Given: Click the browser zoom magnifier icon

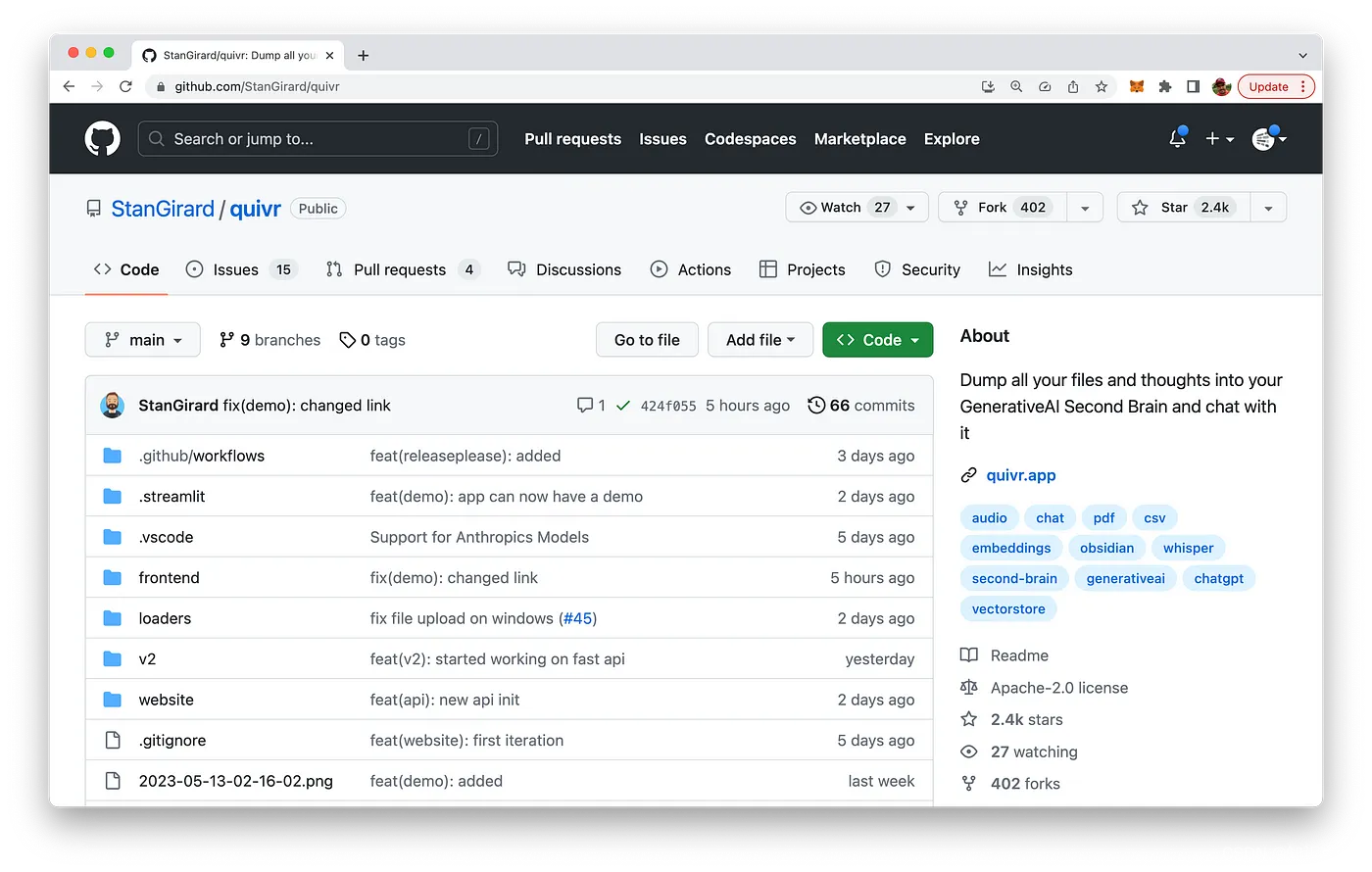Looking at the screenshot, I should [x=1016, y=86].
